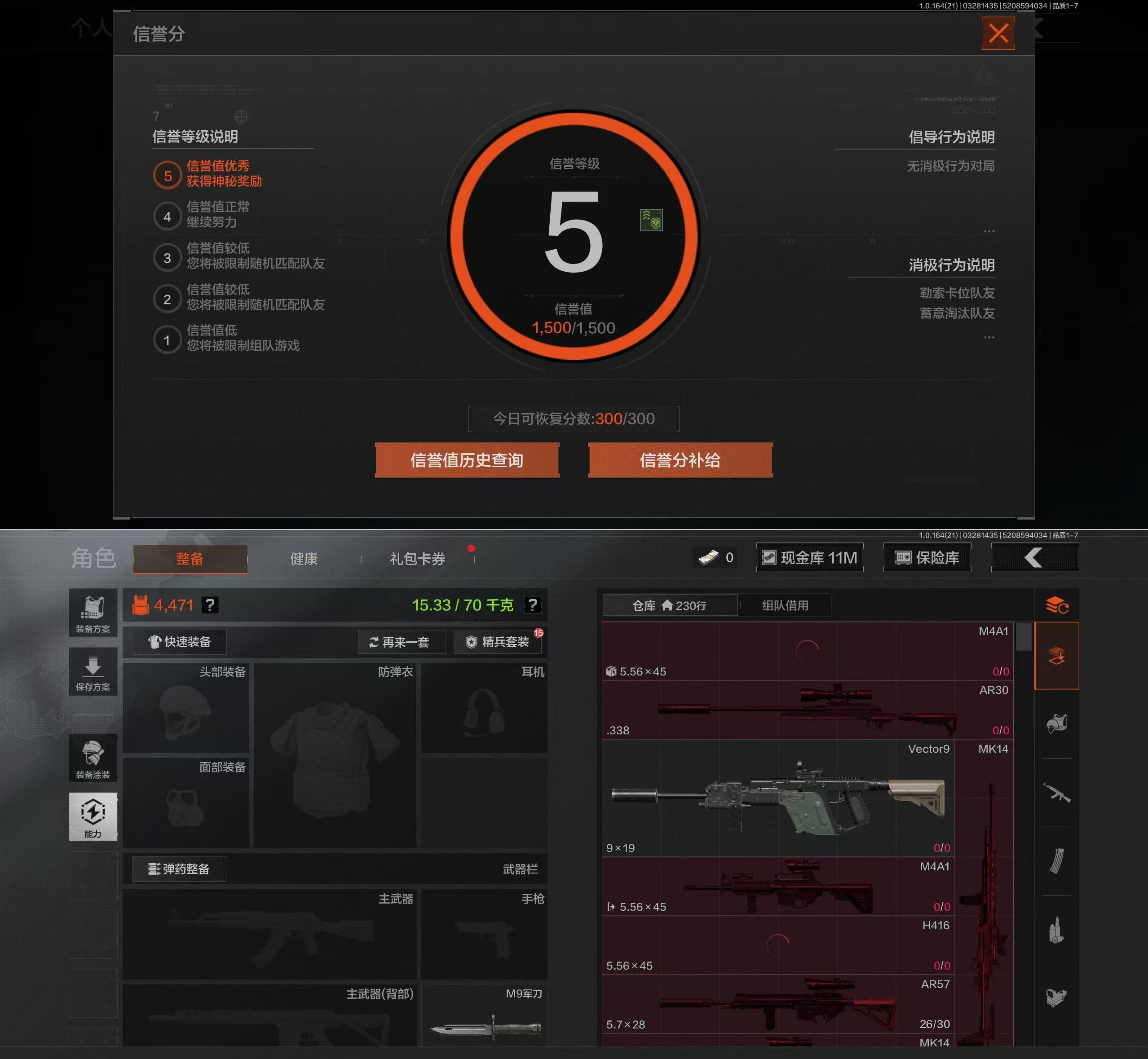Click the 信誉值历史查询 history button

[467, 459]
